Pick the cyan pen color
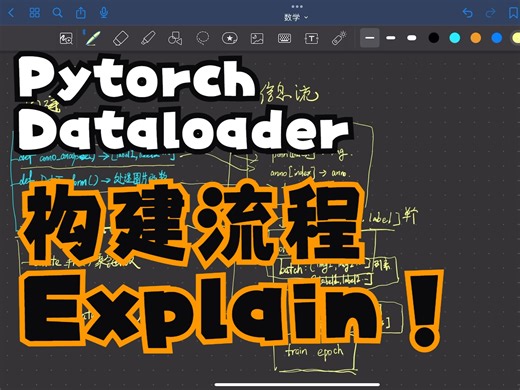Viewport: 520px width, 390px height. [455, 38]
